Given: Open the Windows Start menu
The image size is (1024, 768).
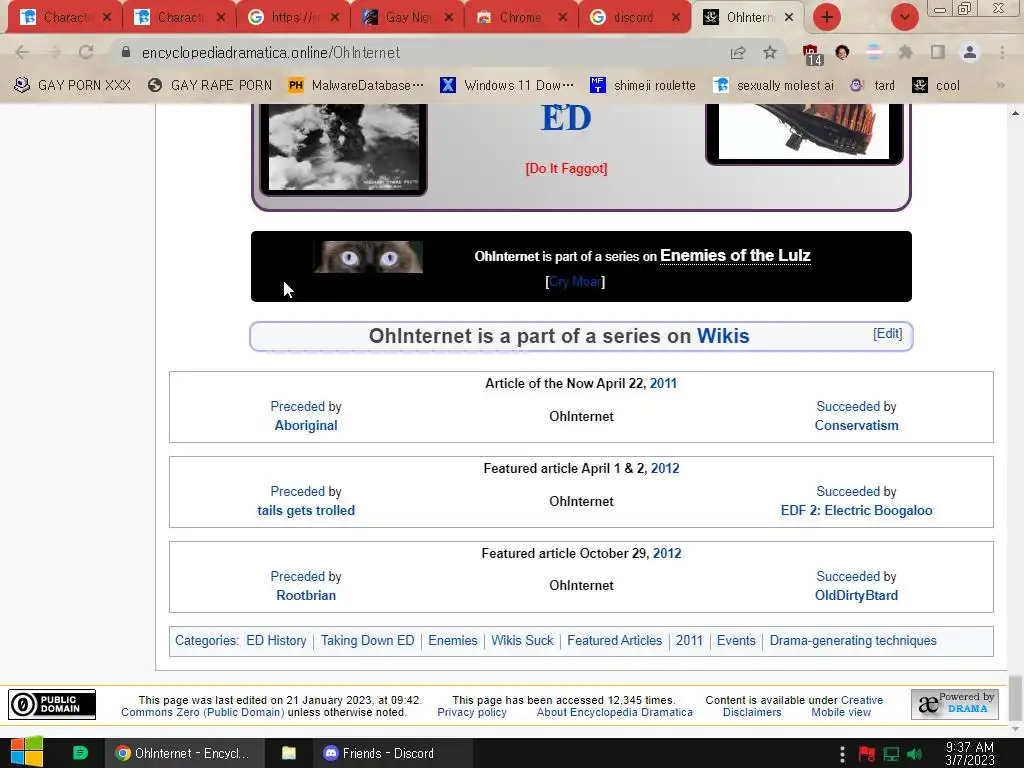Looking at the screenshot, I should coord(27,753).
